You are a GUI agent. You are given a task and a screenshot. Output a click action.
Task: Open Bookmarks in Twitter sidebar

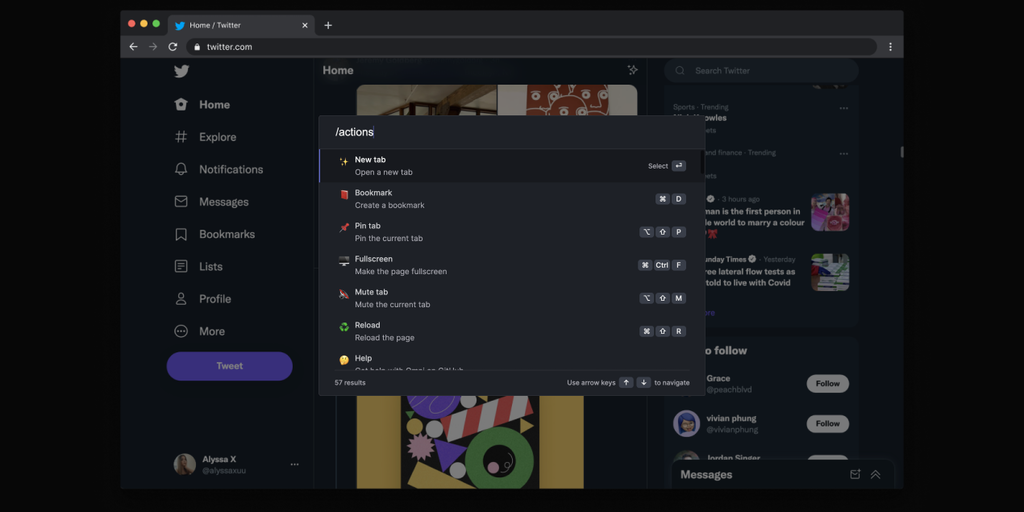click(215, 234)
